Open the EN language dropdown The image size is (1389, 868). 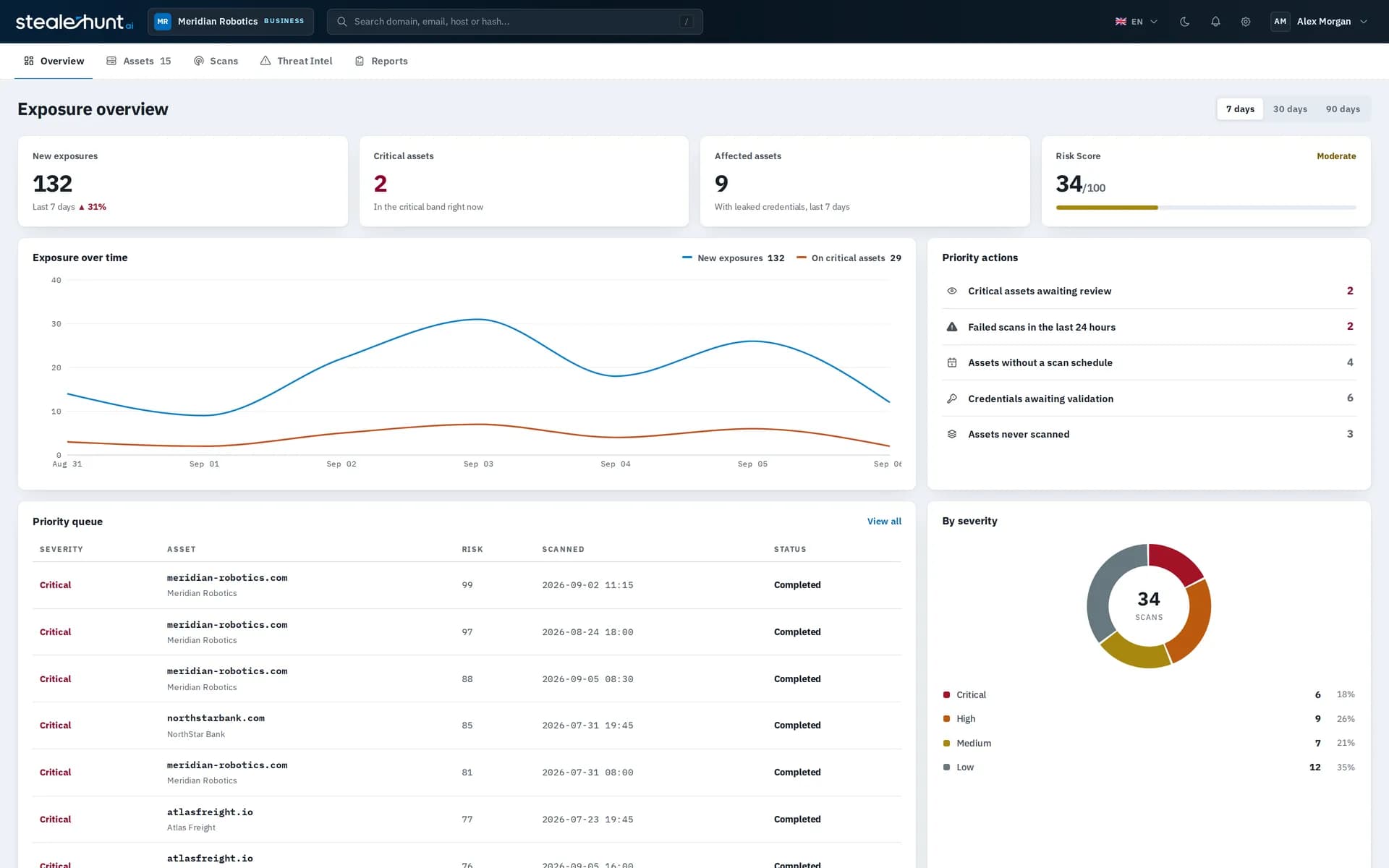pyautogui.click(x=1137, y=22)
